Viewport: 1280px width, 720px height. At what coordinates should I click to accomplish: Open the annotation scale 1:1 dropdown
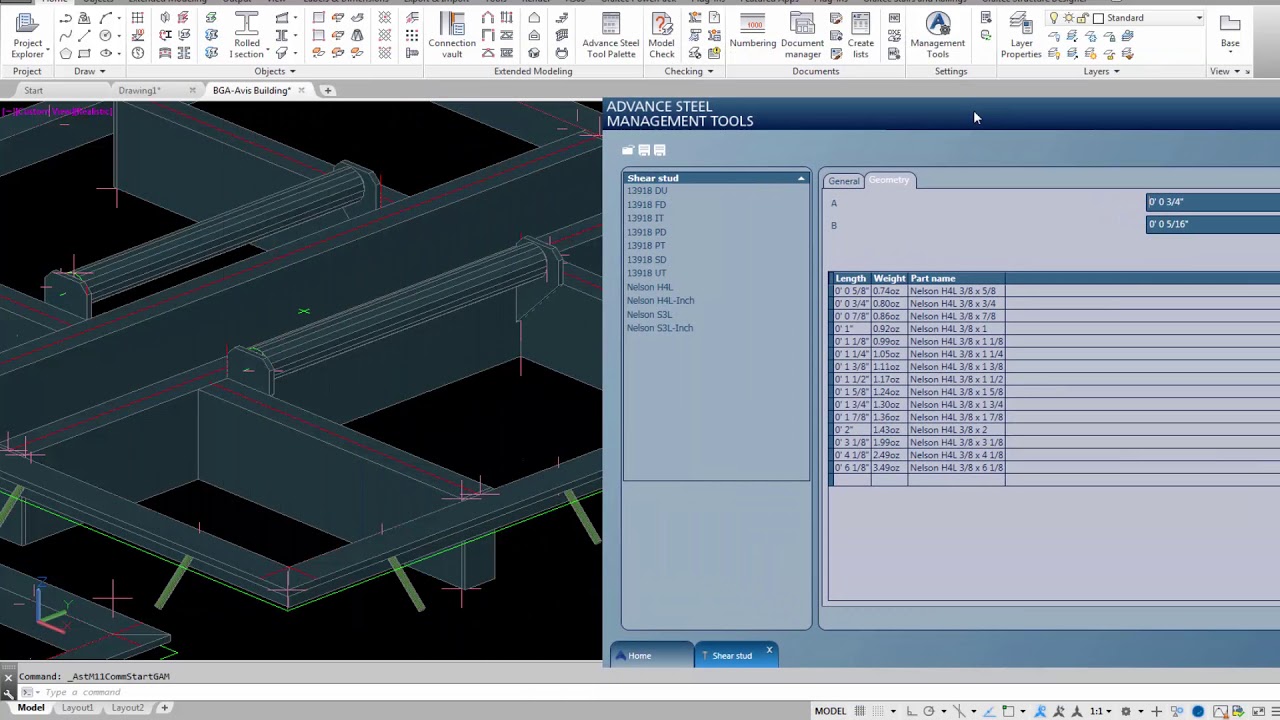click(x=1101, y=711)
